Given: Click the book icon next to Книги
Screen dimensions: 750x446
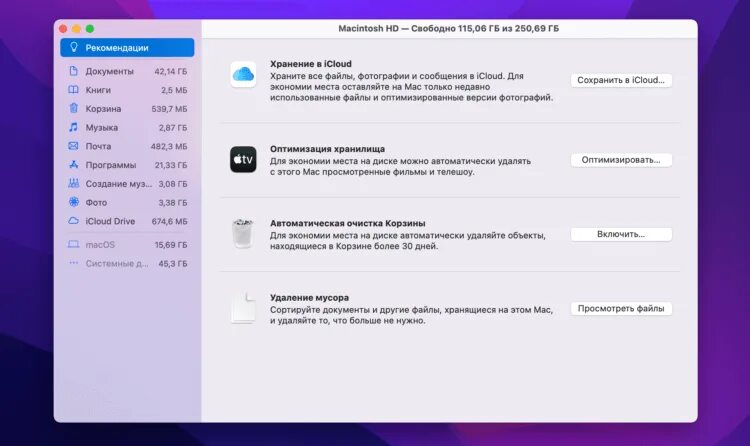Looking at the screenshot, I should (73, 89).
